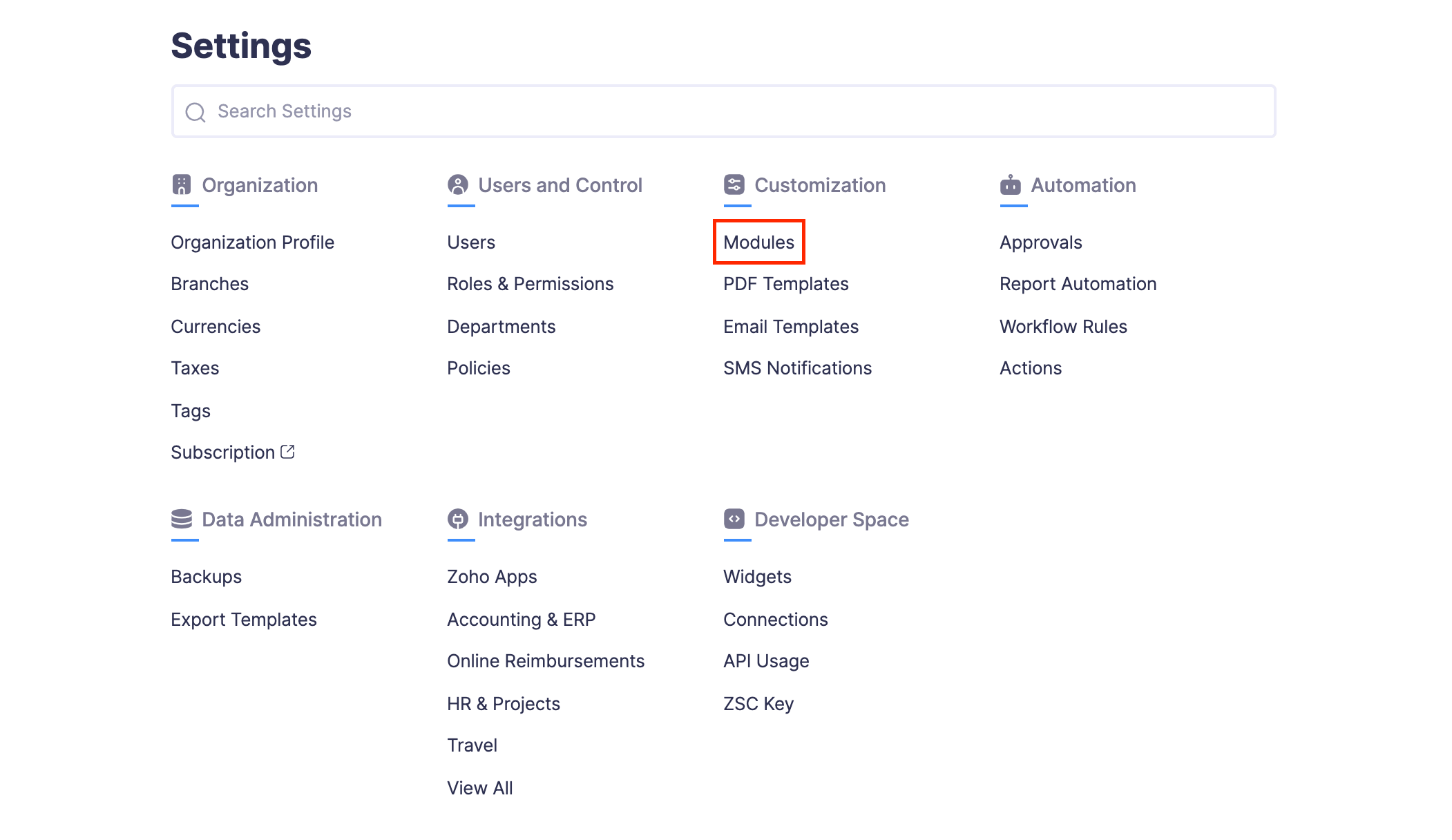Open the Organization Profile page
This screenshot has width=1452, height=840.
252,242
